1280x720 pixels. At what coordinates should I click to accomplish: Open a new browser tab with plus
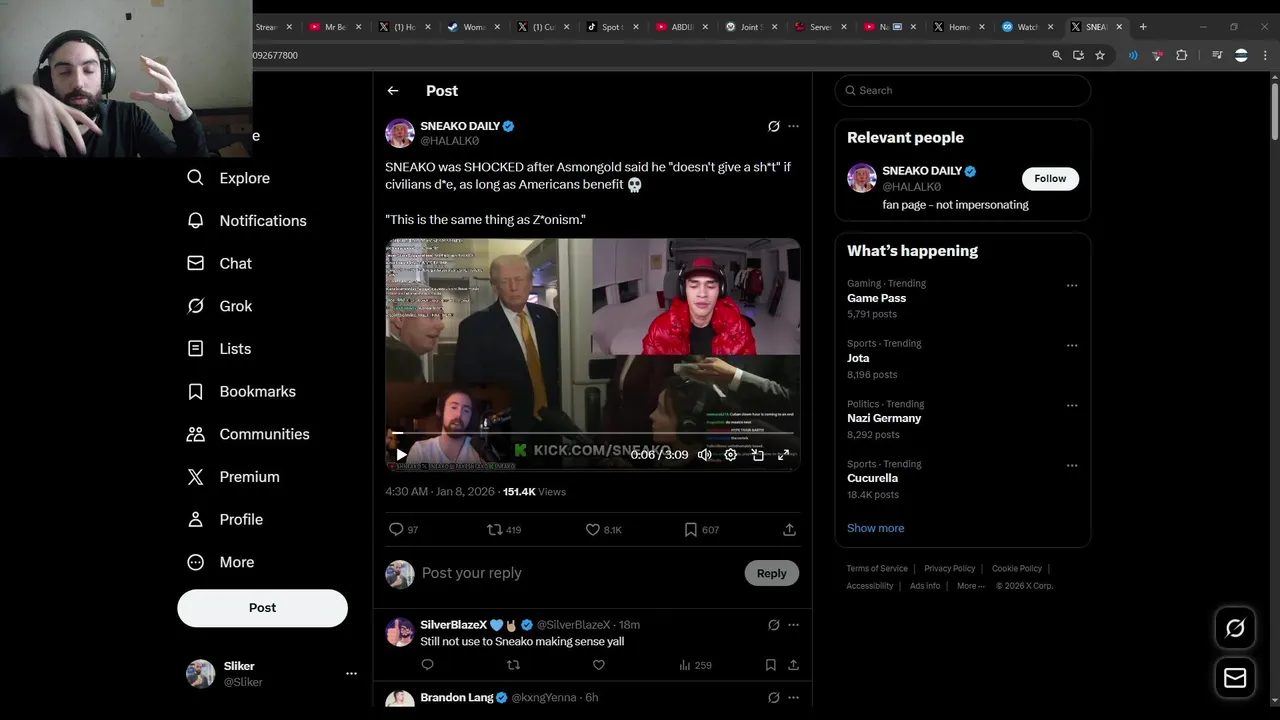(1143, 27)
